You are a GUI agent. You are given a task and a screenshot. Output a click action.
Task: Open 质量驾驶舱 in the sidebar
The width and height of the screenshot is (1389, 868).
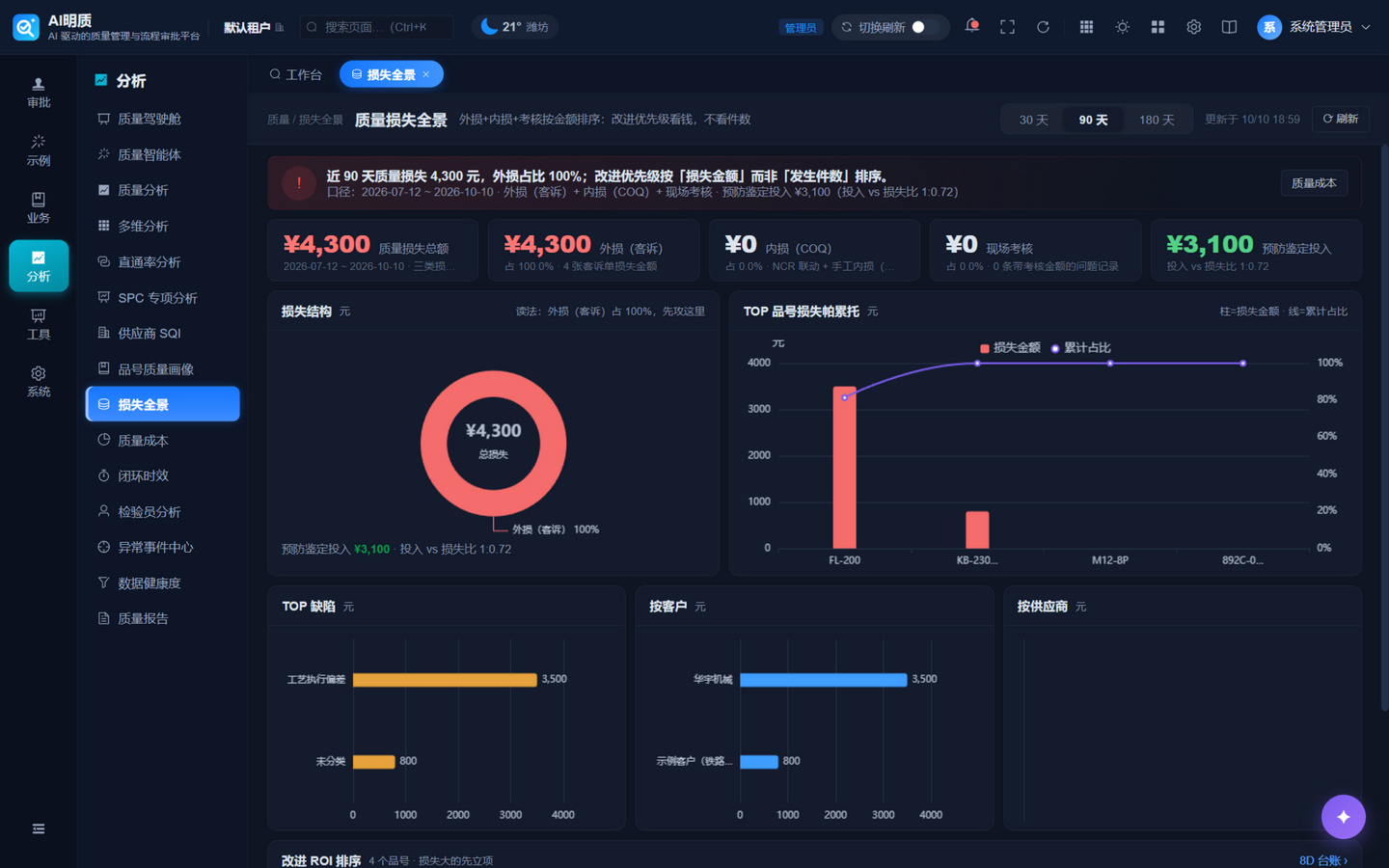[162, 119]
